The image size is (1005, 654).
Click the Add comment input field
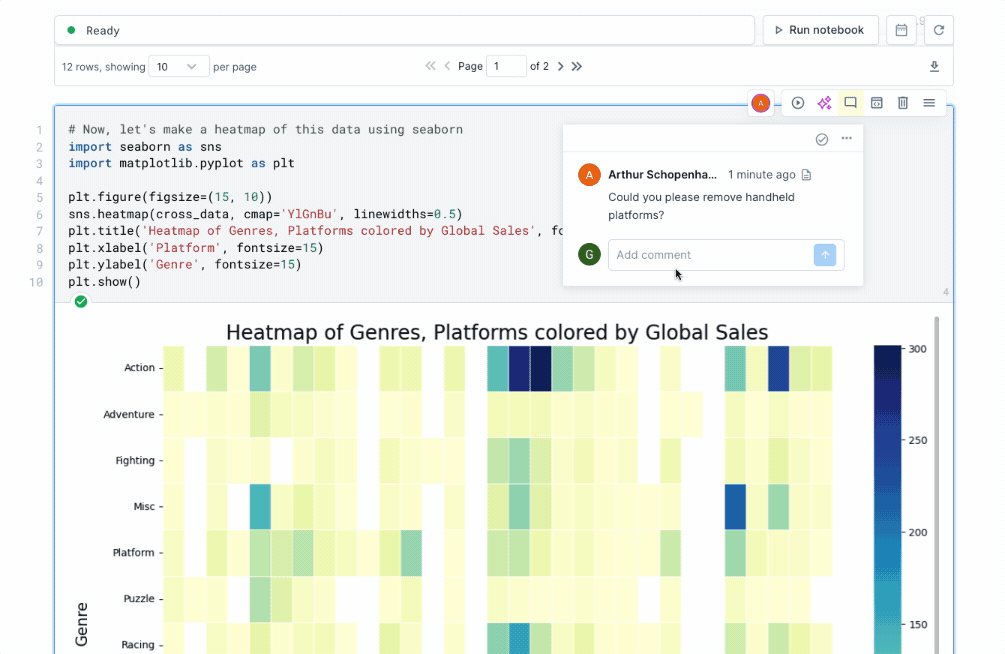[x=710, y=255]
